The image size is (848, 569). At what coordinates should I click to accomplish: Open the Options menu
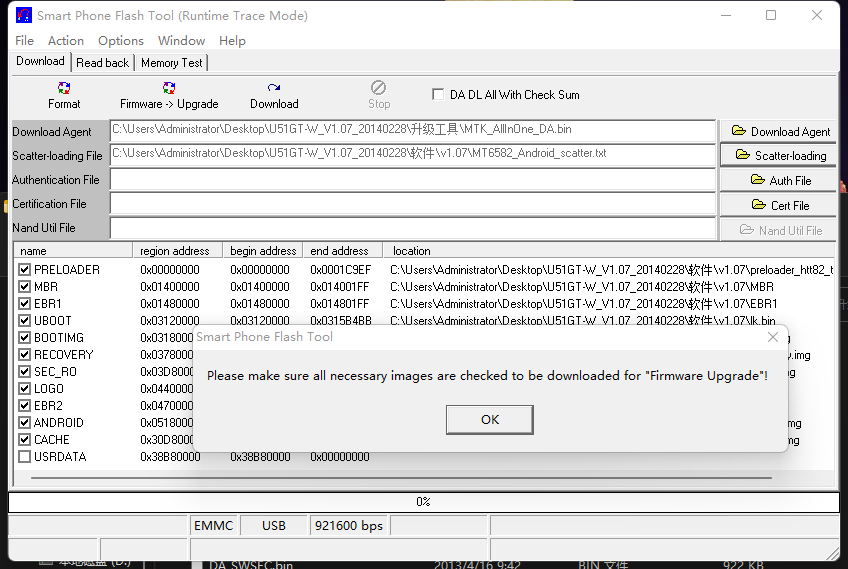pyautogui.click(x=121, y=40)
